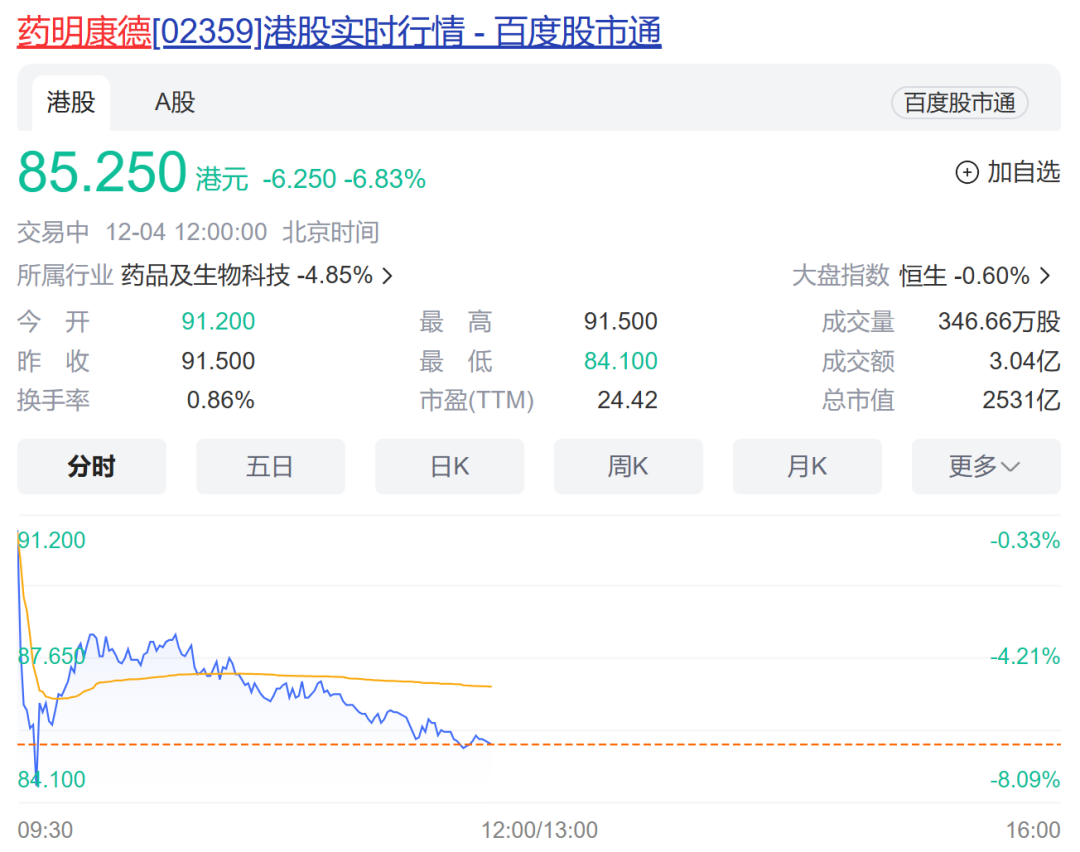
Task: Open the 恒生 -0.60% index link
Action: [x=964, y=276]
